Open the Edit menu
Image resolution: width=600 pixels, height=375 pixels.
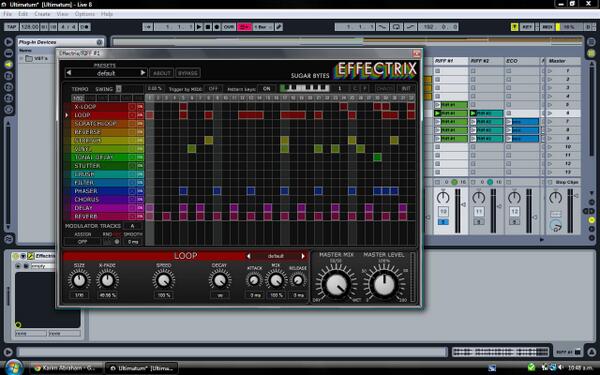tap(23, 14)
